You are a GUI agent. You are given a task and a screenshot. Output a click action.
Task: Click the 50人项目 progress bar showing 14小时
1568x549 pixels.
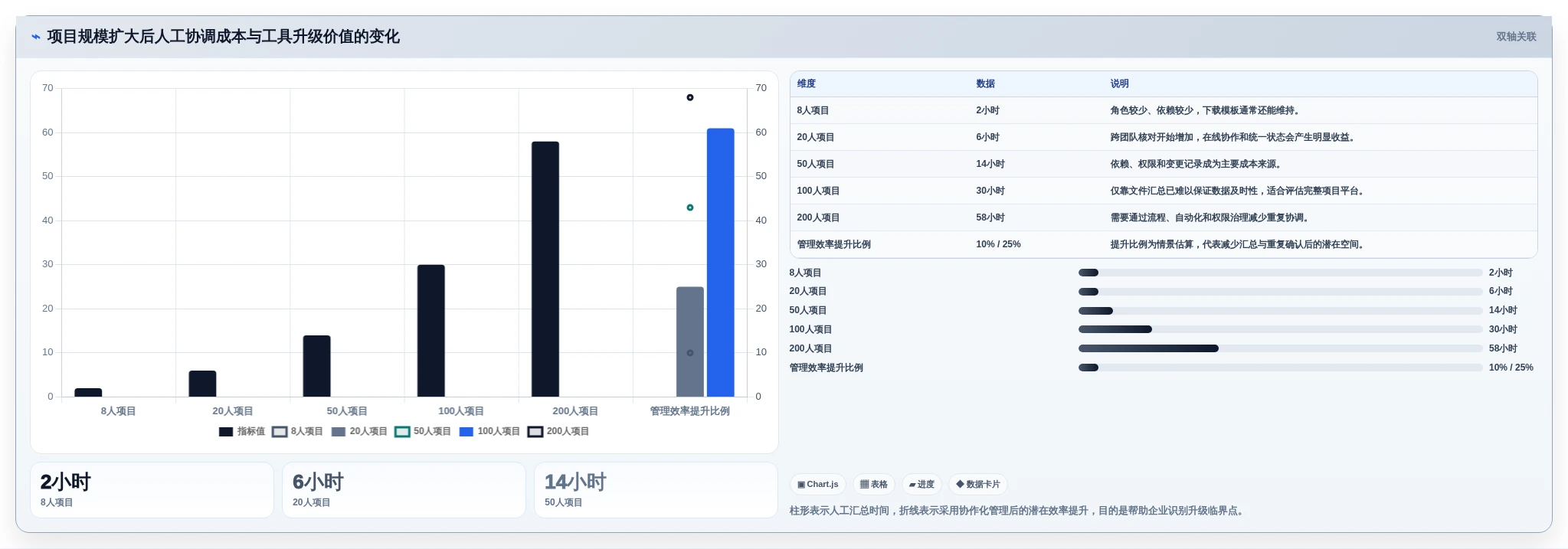coord(1280,311)
